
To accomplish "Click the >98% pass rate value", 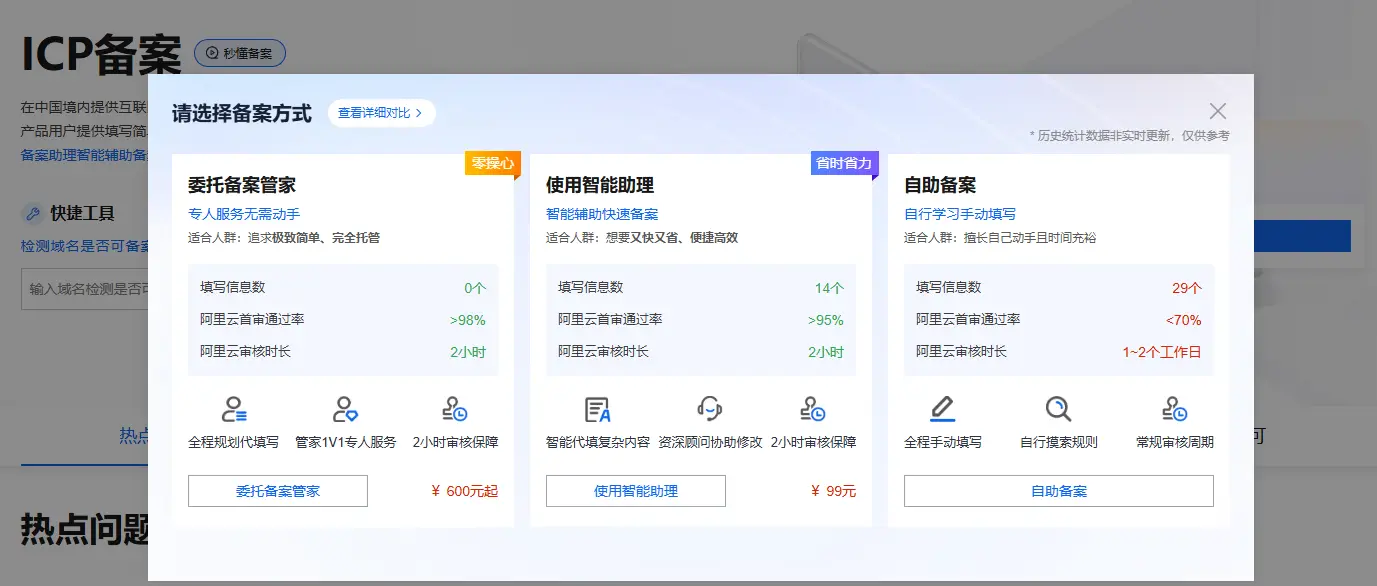I will tap(468, 320).
